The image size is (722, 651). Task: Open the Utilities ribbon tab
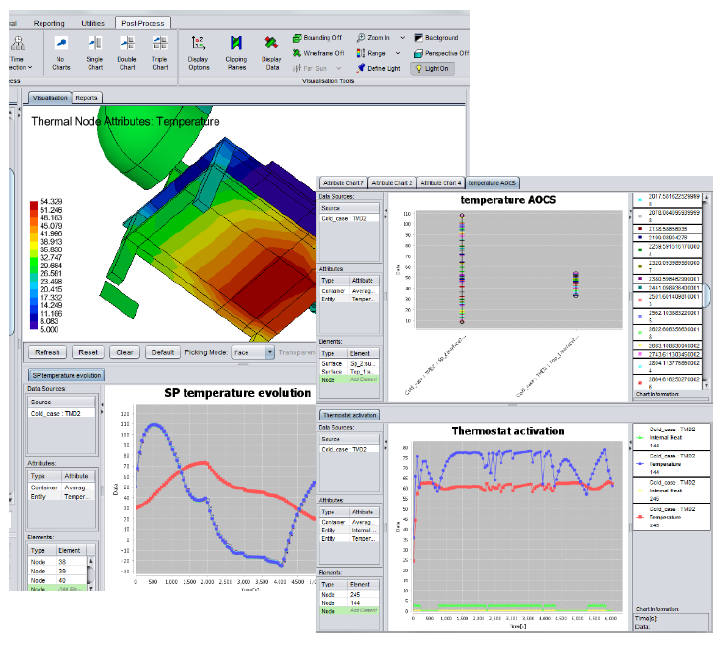93,23
